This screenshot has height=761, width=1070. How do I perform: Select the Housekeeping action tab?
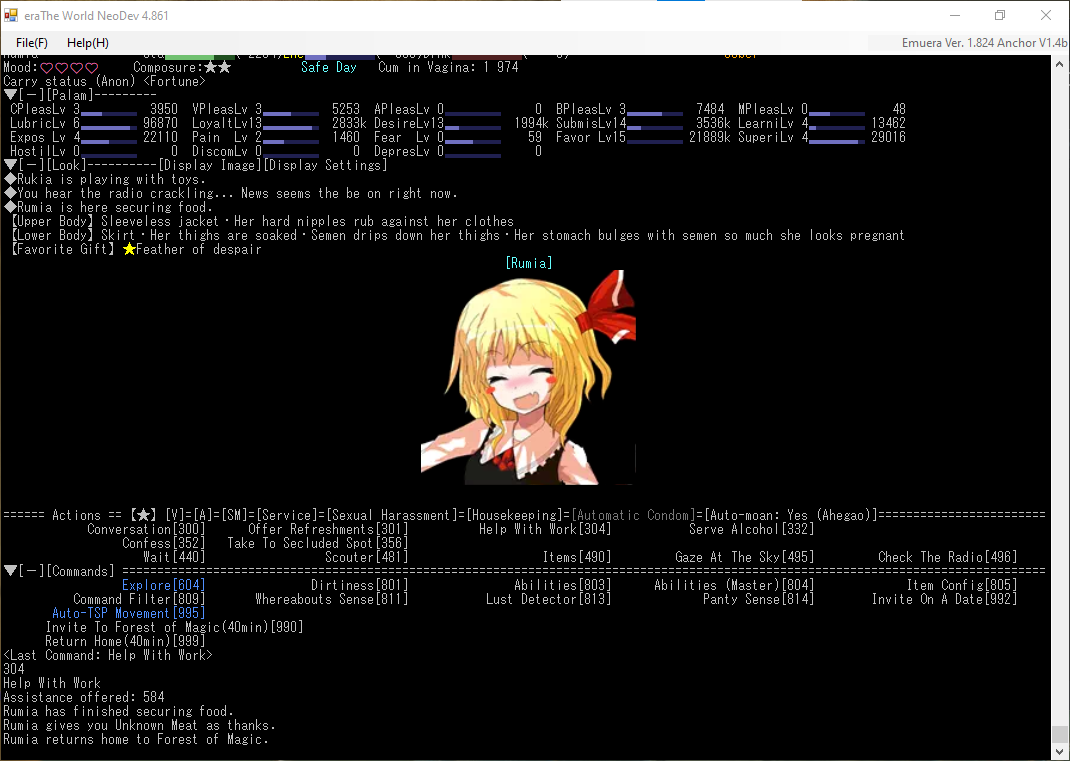[518, 515]
